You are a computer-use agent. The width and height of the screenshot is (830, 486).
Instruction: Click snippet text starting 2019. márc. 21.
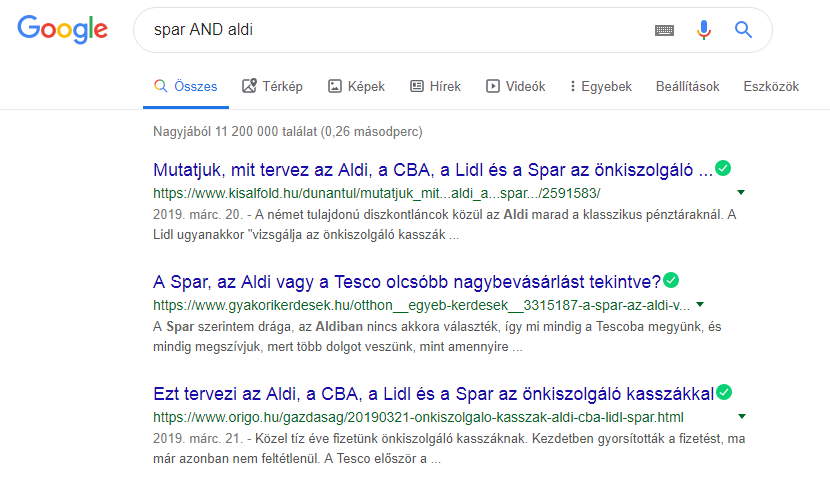tap(449, 448)
